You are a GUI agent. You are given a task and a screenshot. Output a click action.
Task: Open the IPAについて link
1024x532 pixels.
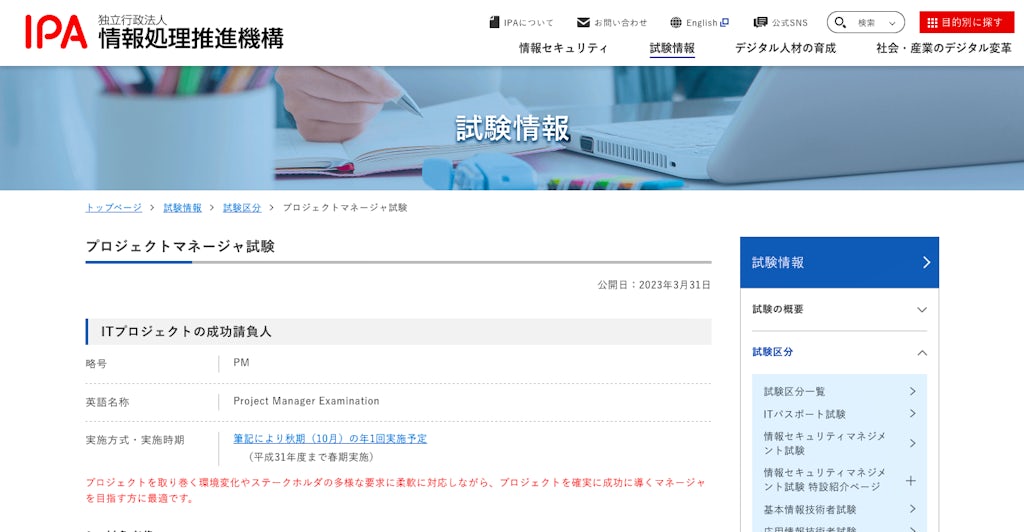coord(528,23)
